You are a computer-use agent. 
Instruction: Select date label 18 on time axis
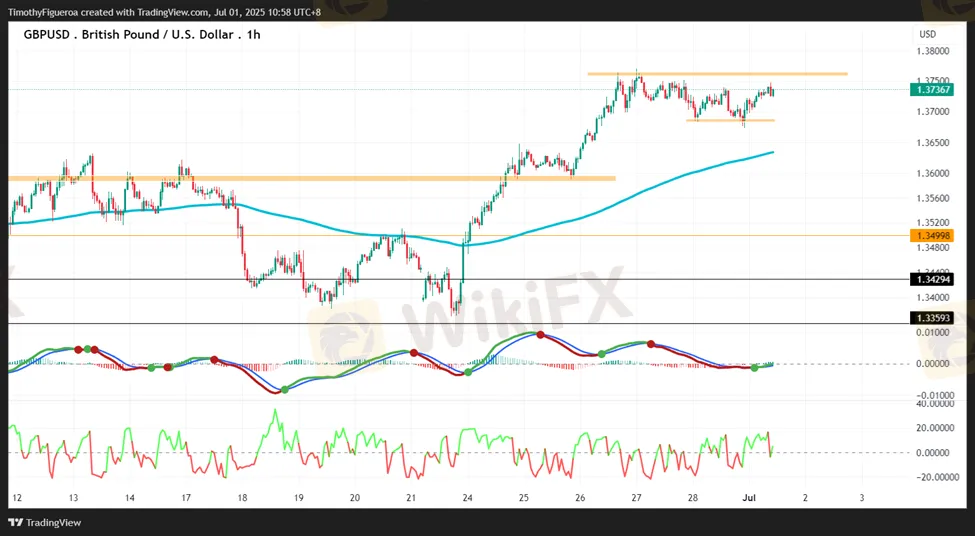(242, 498)
